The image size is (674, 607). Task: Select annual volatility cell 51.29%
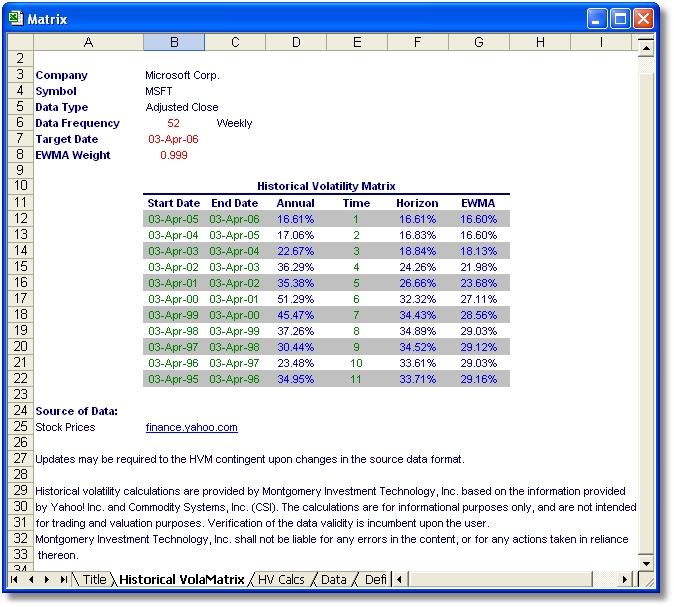296,299
